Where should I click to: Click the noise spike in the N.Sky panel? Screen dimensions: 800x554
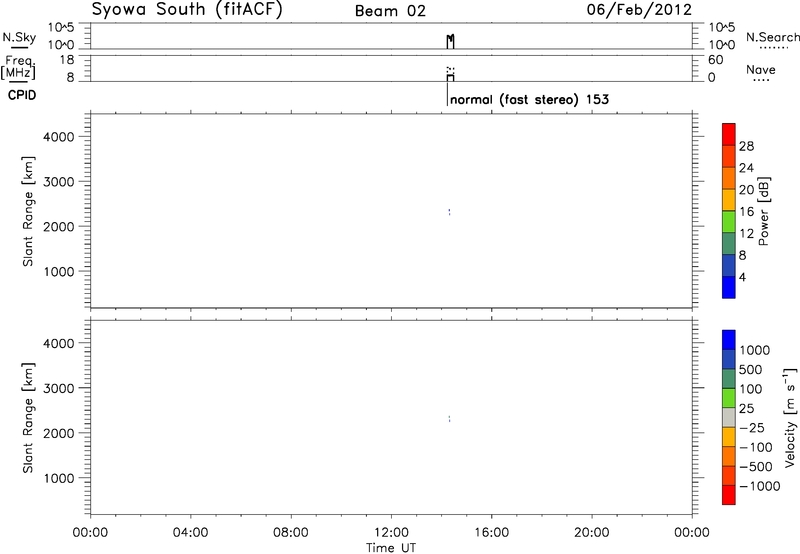pyautogui.click(x=450, y=41)
